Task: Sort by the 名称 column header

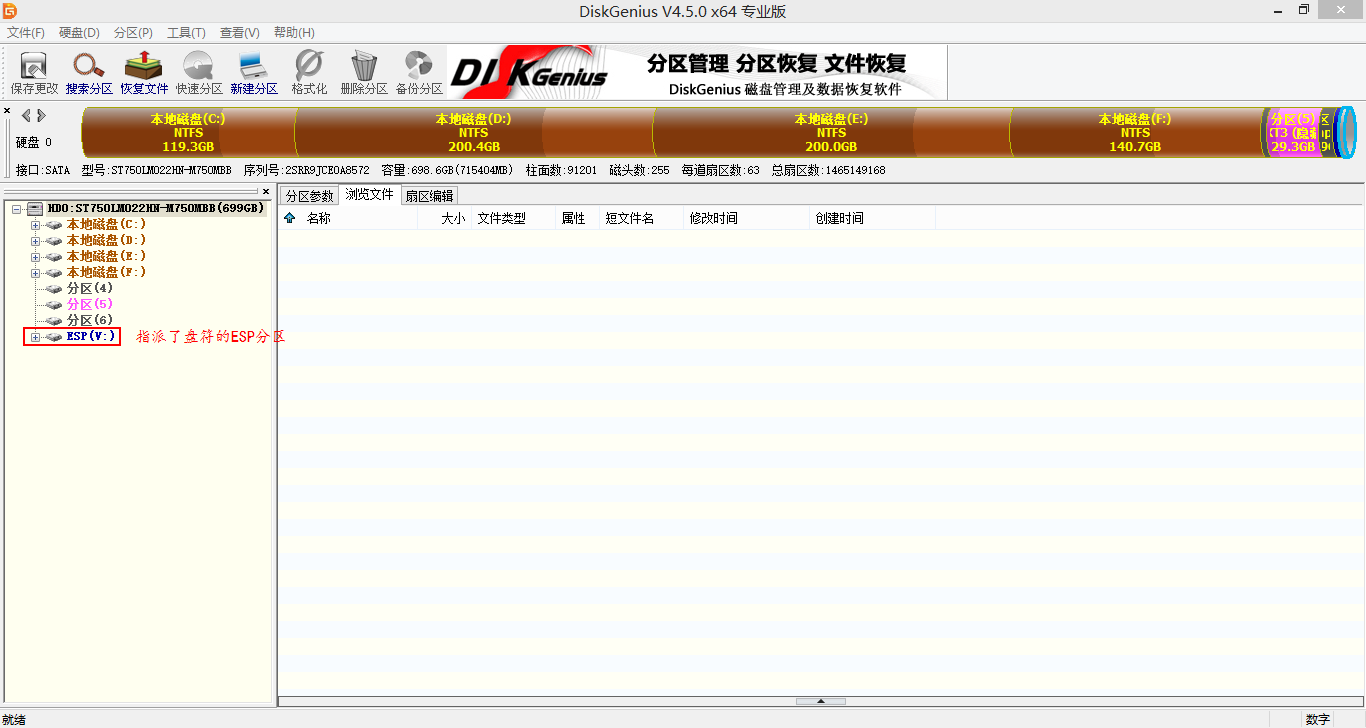Action: coord(360,218)
